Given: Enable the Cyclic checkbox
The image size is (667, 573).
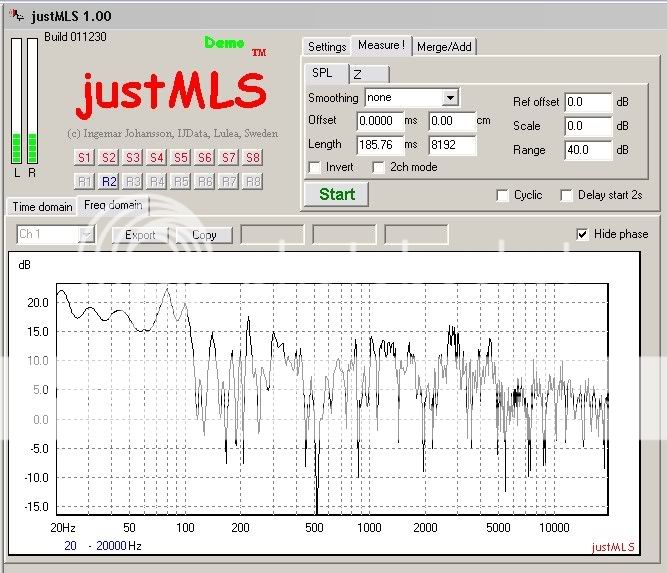Looking at the screenshot, I should coord(503,195).
